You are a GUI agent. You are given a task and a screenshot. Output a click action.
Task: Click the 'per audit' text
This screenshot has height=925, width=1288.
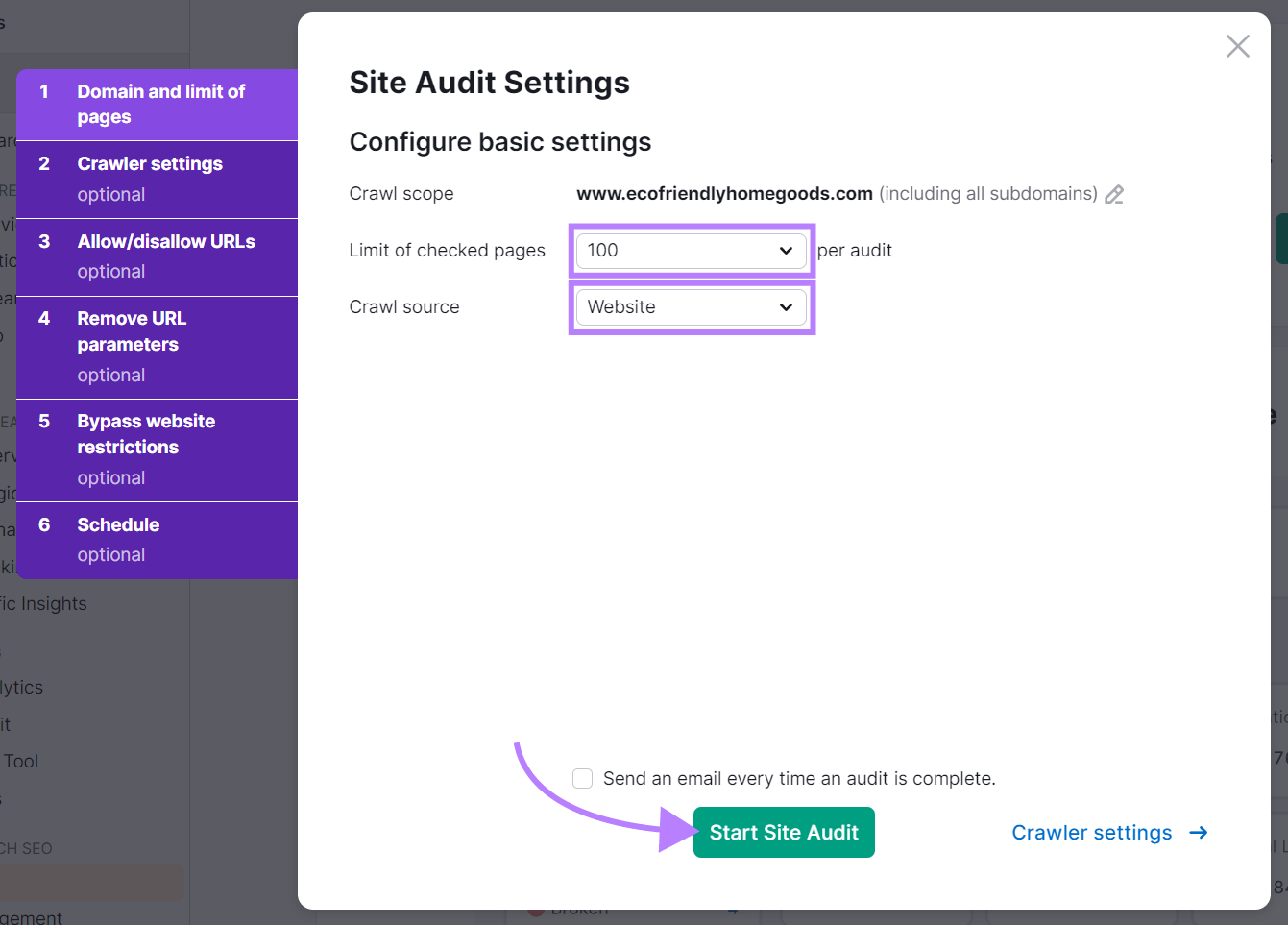855,251
